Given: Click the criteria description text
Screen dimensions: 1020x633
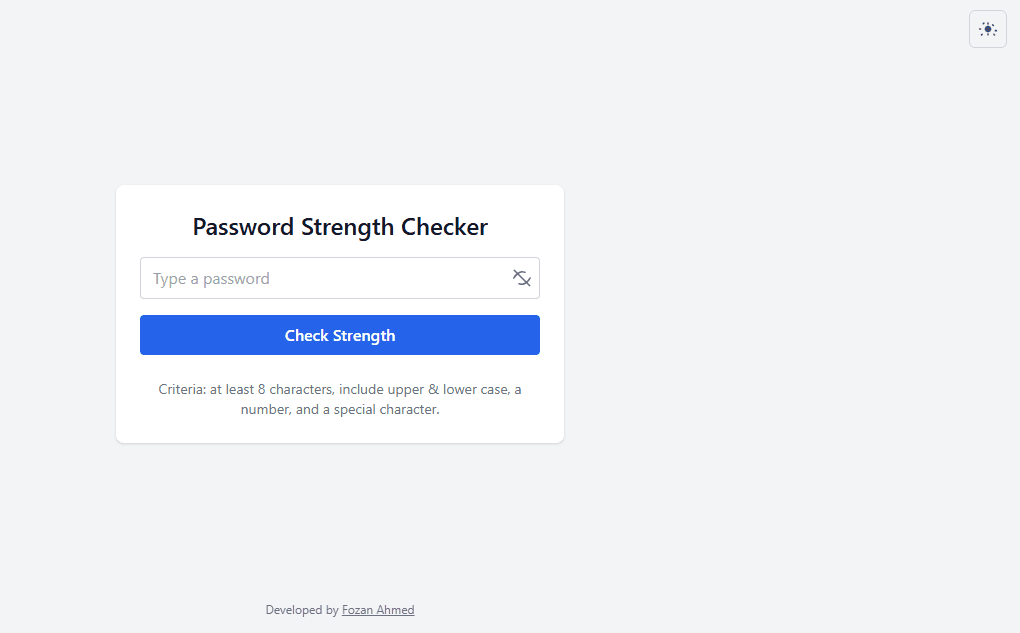Looking at the screenshot, I should tap(339, 399).
